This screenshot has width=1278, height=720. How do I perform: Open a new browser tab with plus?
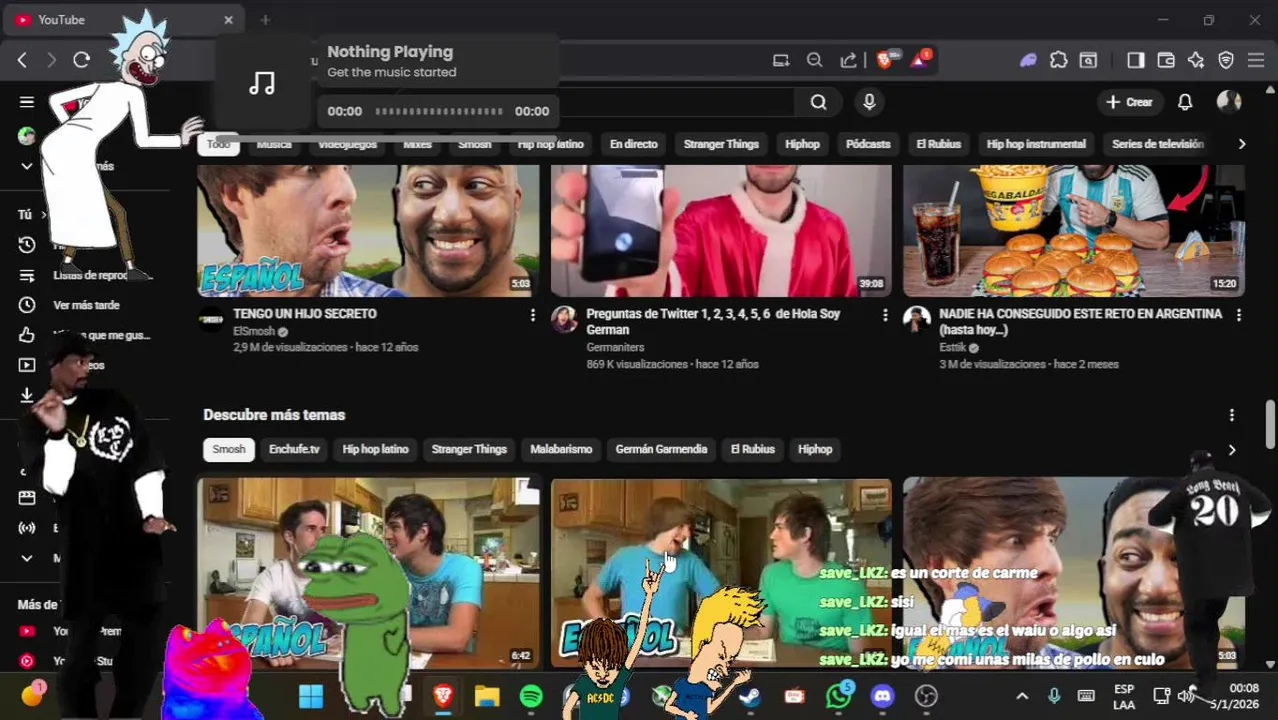point(265,20)
